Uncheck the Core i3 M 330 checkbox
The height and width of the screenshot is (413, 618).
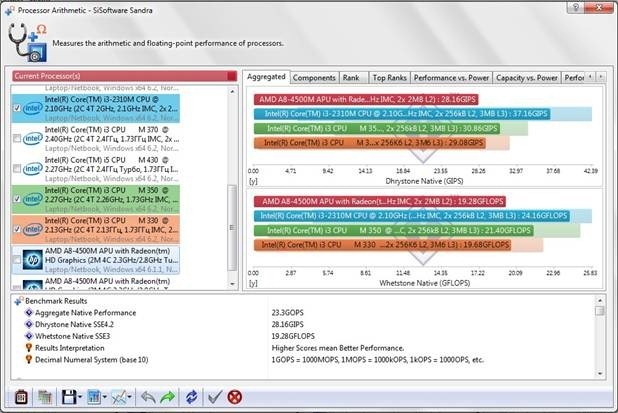click(x=17, y=229)
